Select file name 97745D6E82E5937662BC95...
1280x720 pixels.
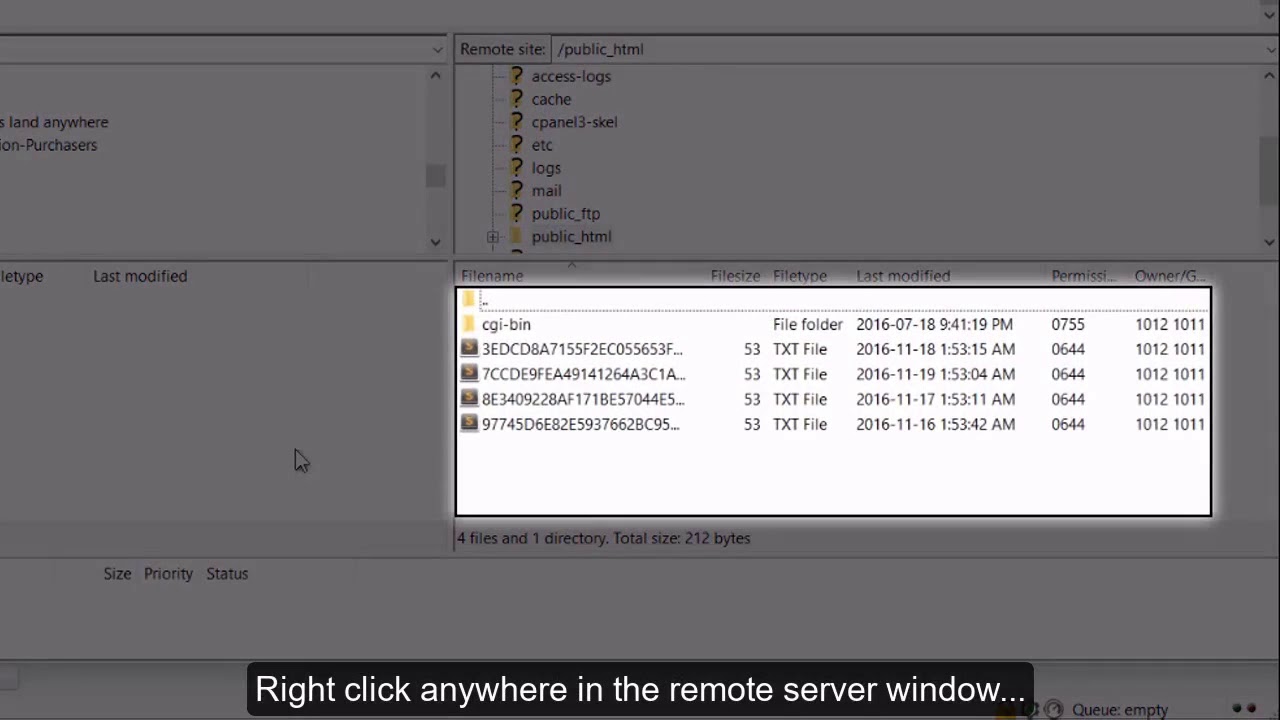pos(580,424)
